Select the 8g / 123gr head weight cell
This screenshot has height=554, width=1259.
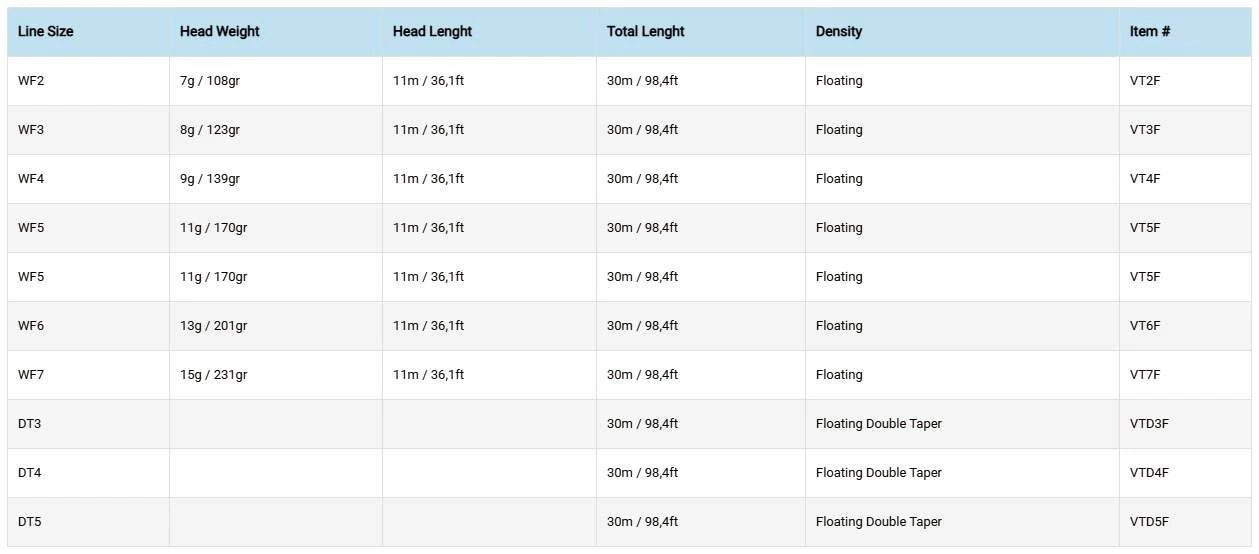(210, 129)
